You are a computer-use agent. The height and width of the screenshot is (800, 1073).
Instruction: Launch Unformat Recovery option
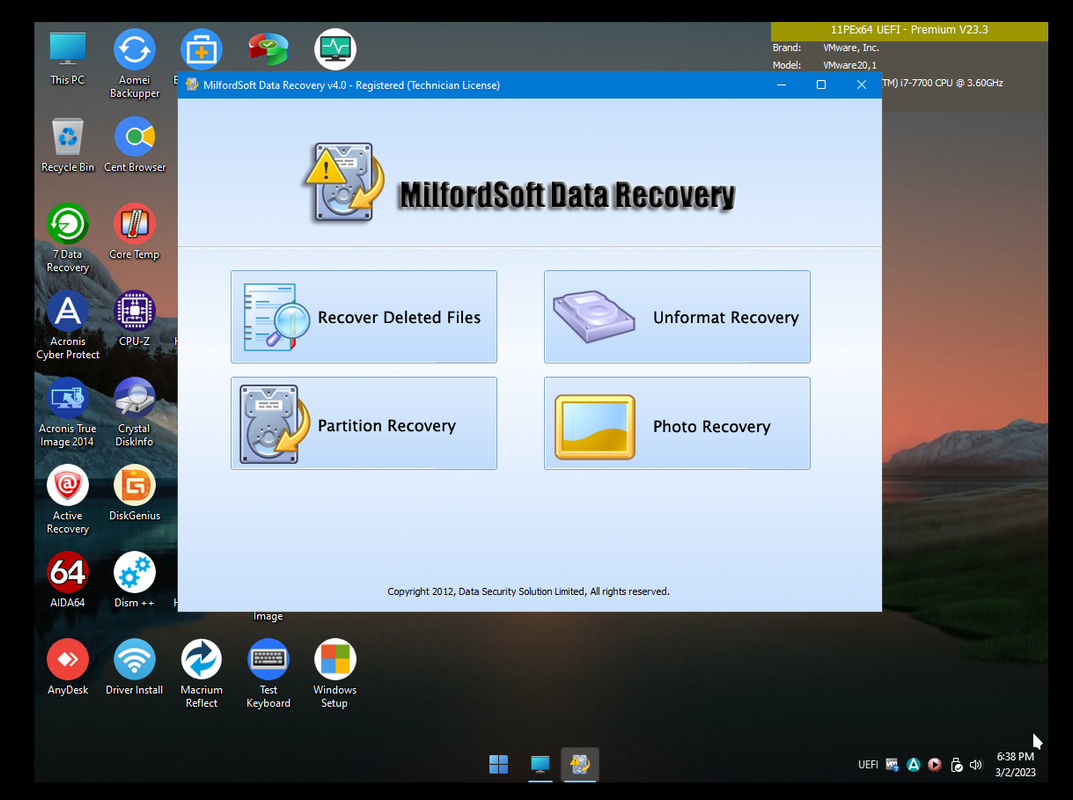pyautogui.click(x=677, y=317)
